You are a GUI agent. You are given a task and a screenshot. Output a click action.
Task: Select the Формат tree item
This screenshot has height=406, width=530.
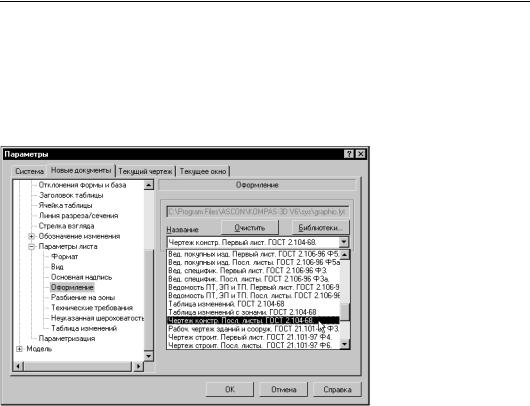click(x=64, y=257)
